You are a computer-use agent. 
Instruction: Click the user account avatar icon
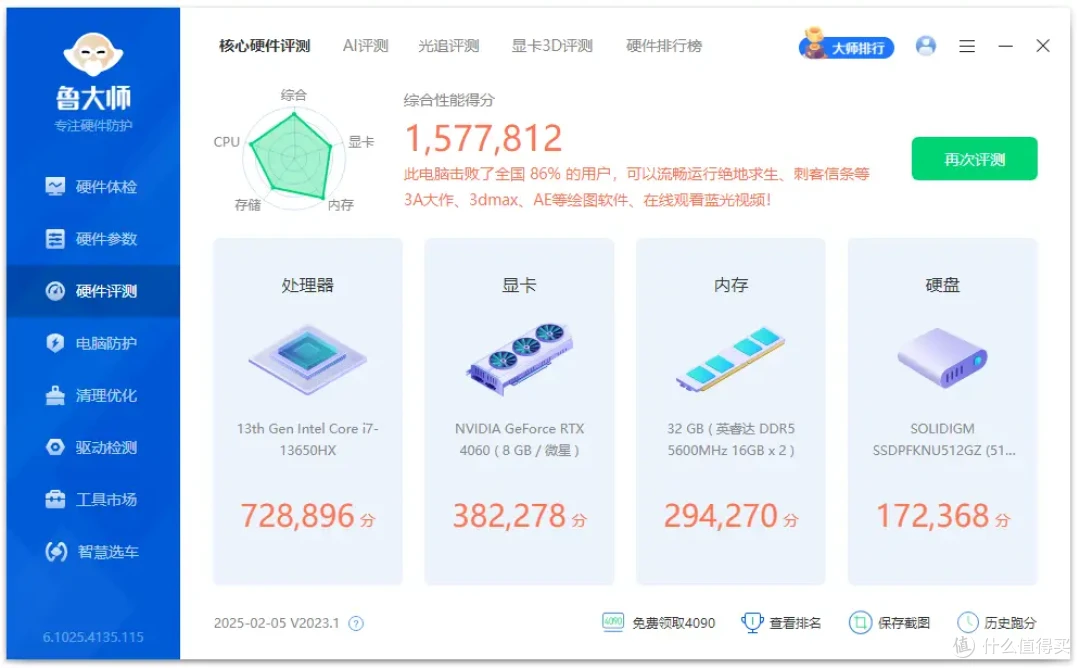(926, 46)
